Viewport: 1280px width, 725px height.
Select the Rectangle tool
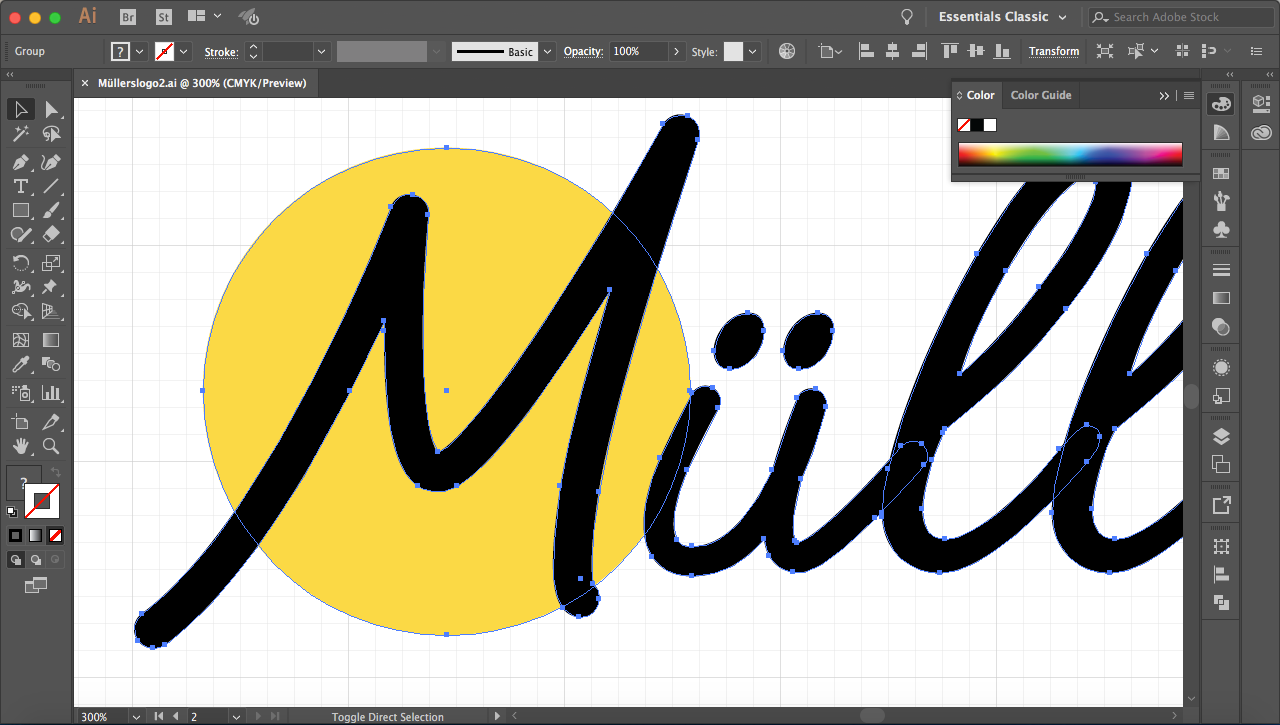click(21, 210)
